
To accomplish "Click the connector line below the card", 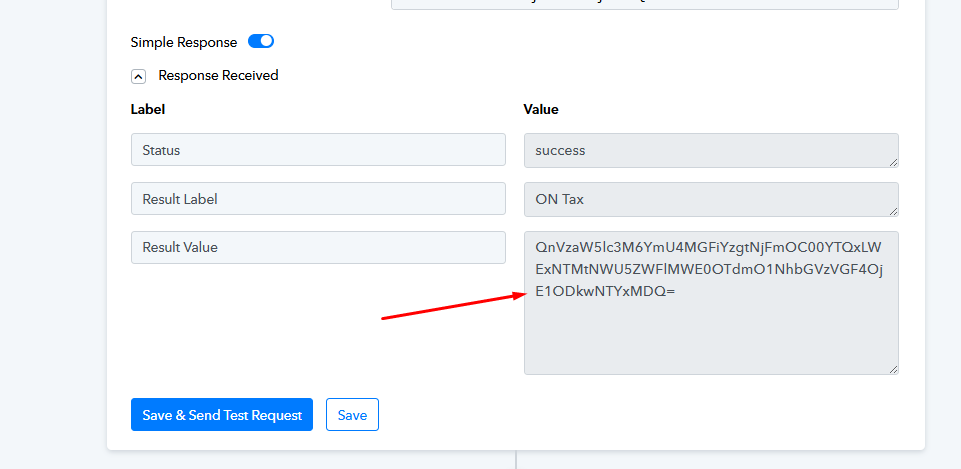I will pos(516,460).
